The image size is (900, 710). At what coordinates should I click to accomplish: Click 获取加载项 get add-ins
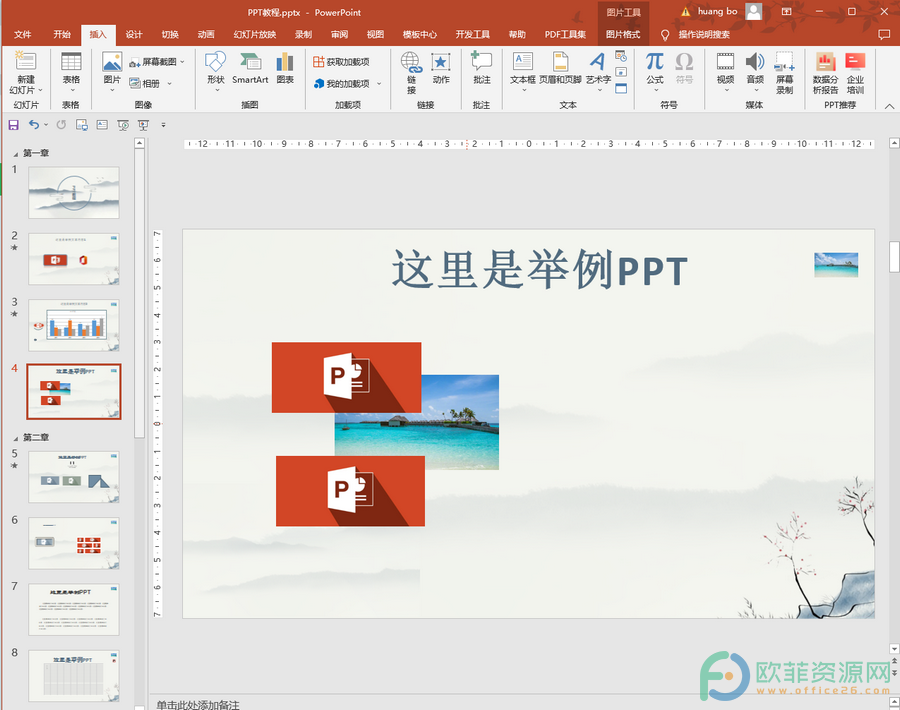(342, 61)
